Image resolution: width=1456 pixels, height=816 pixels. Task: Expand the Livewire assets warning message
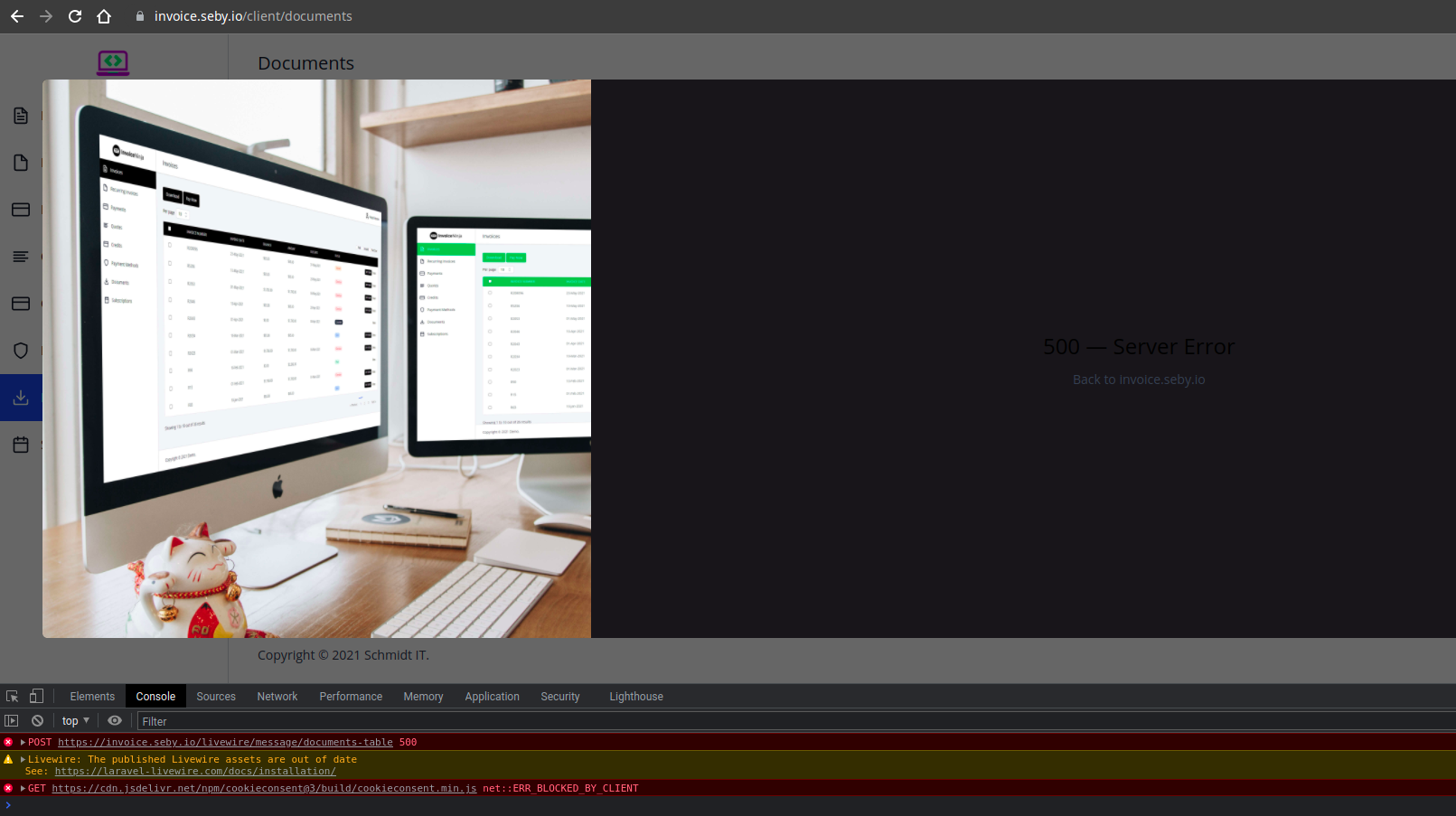click(22, 759)
